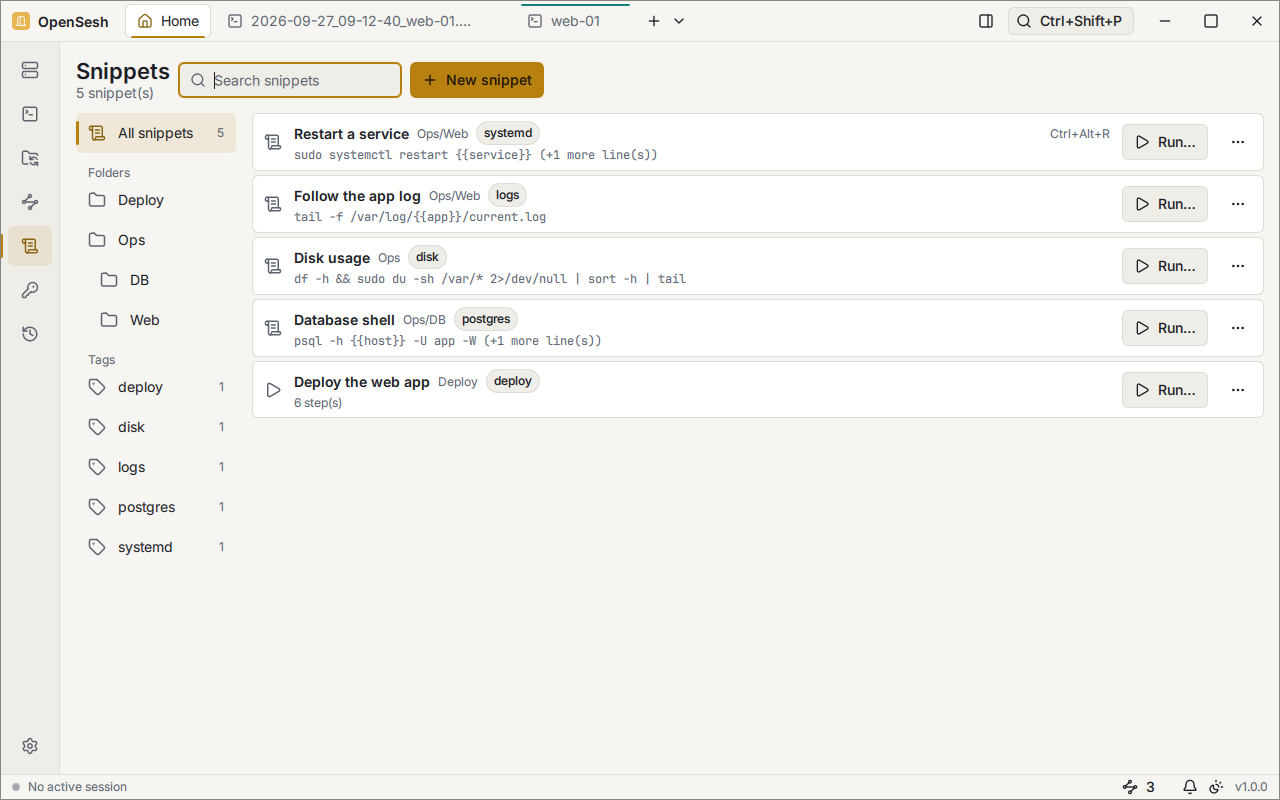Run the Follow the app log snippet
The image size is (1280, 800).
pos(1165,204)
